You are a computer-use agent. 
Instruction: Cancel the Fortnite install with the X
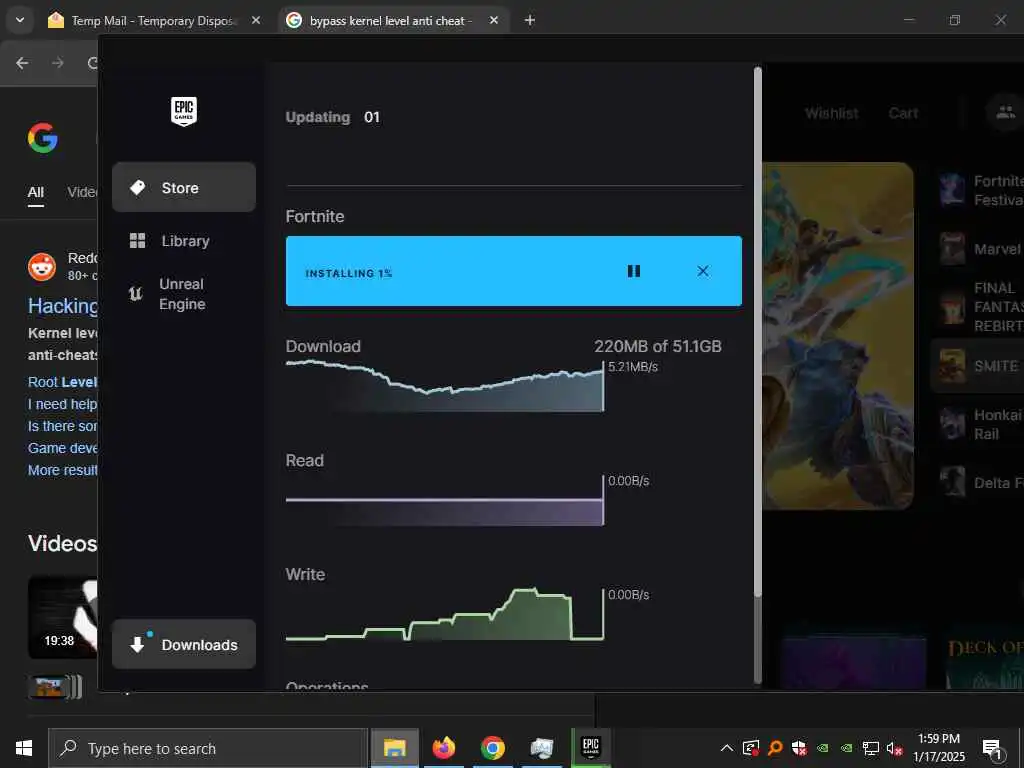pyautogui.click(x=703, y=271)
